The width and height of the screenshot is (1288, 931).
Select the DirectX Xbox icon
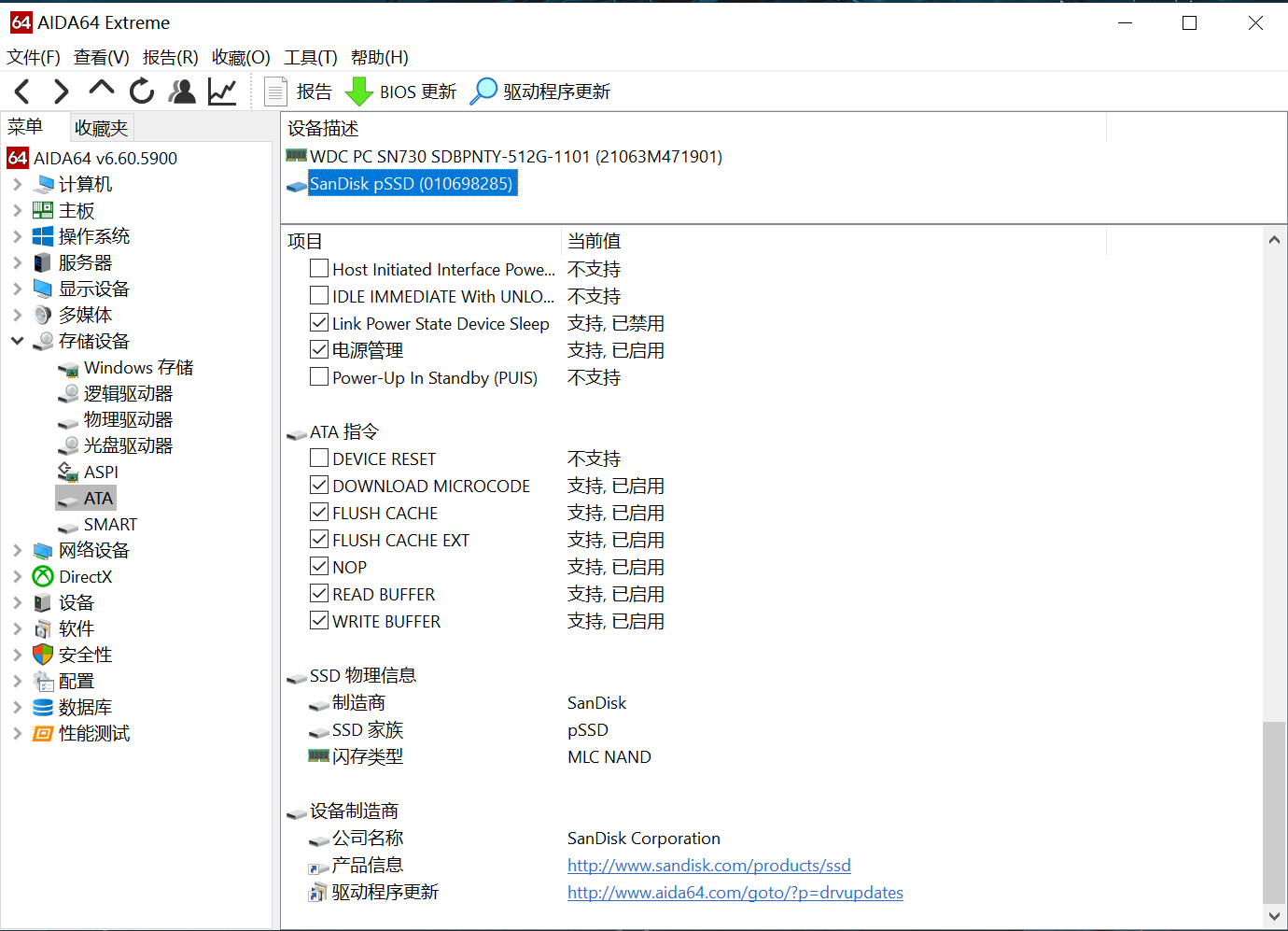tap(43, 576)
